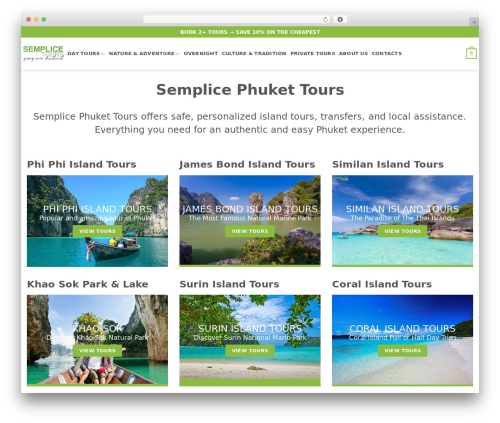Click View Tours for Khao Sok
The image size is (500, 423).
pos(97,351)
